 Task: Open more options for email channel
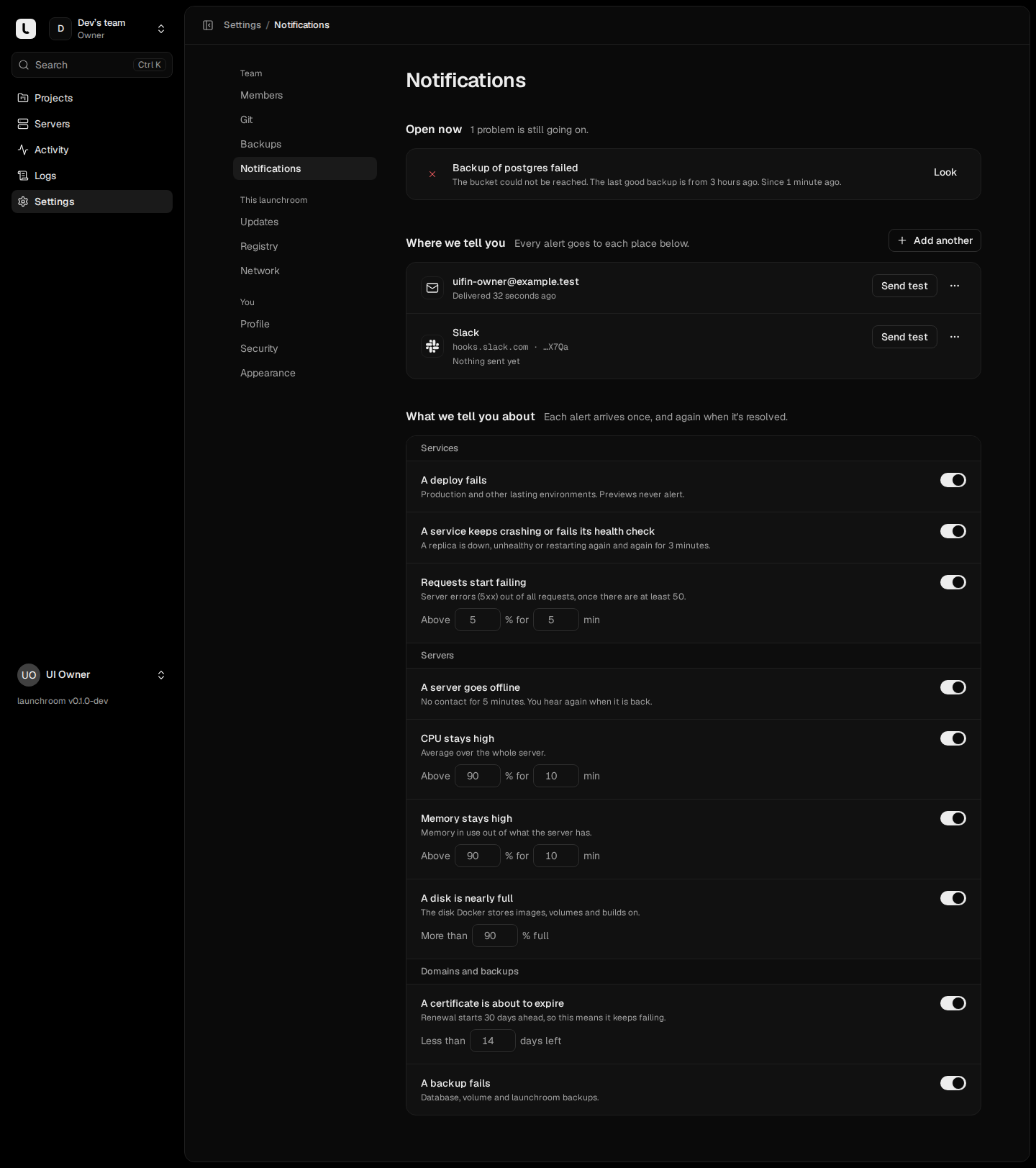click(x=955, y=286)
